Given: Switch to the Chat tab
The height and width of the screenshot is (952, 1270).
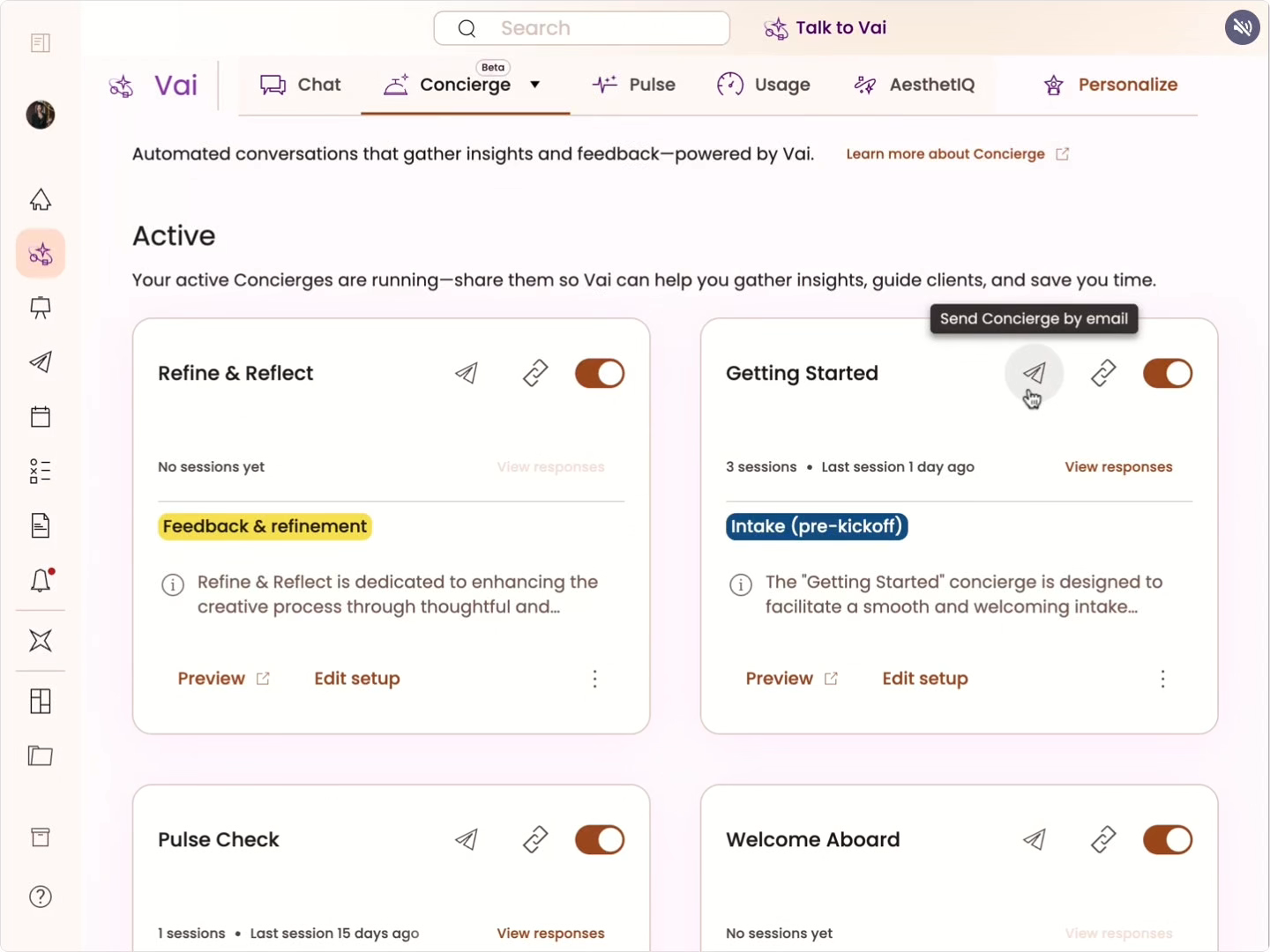Looking at the screenshot, I should tap(300, 85).
